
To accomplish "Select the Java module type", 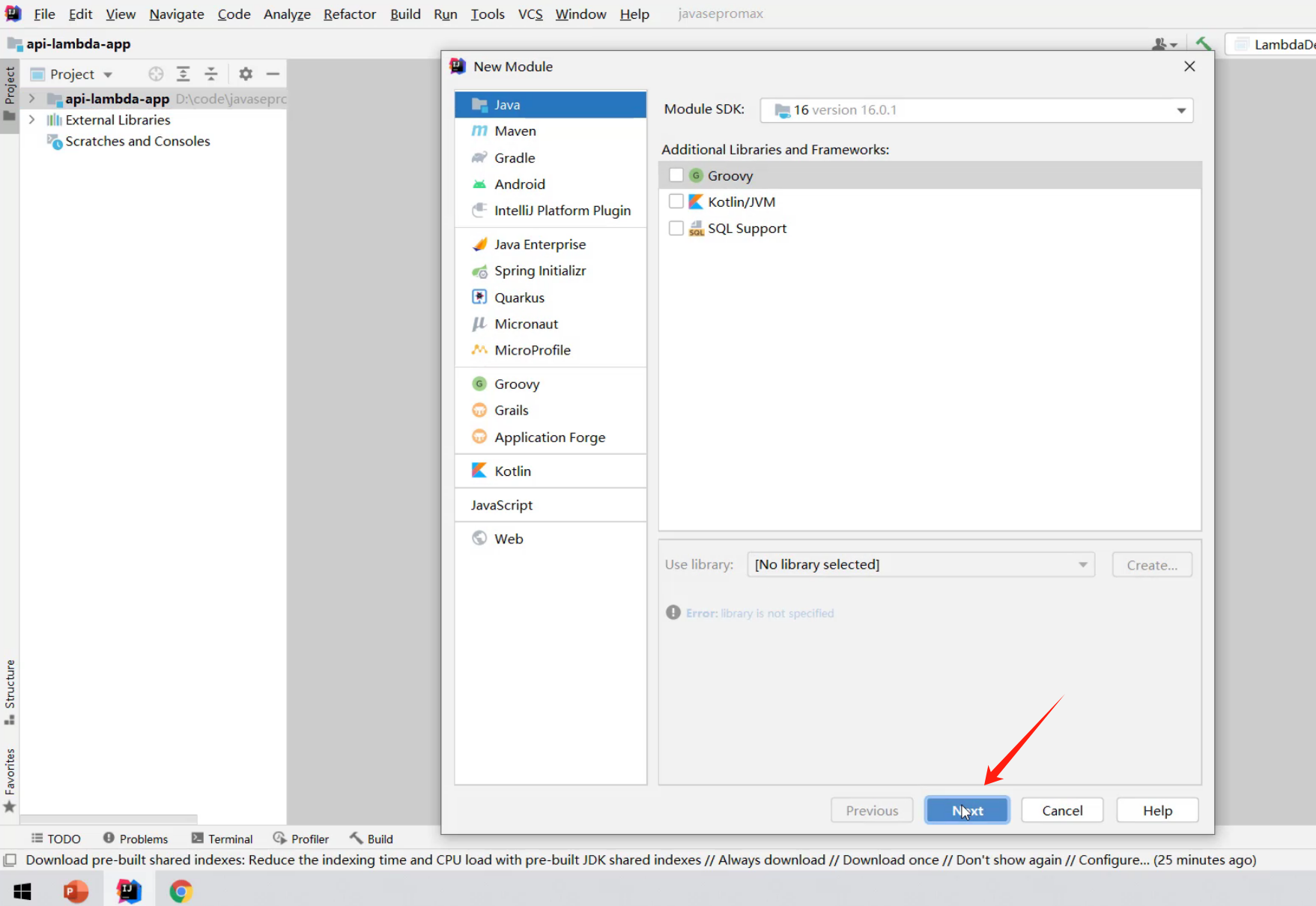I will [551, 105].
